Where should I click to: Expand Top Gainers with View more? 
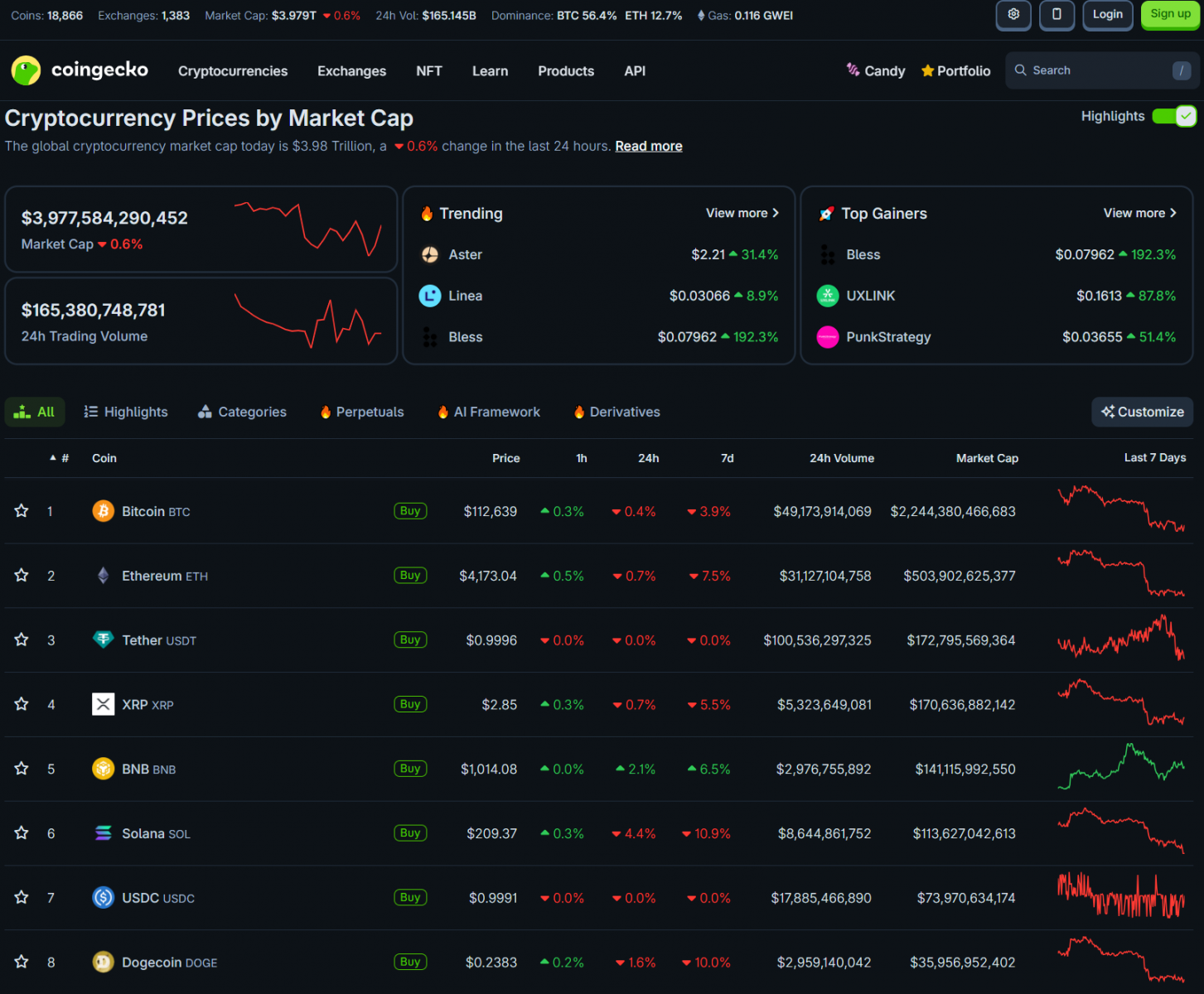pos(1138,213)
